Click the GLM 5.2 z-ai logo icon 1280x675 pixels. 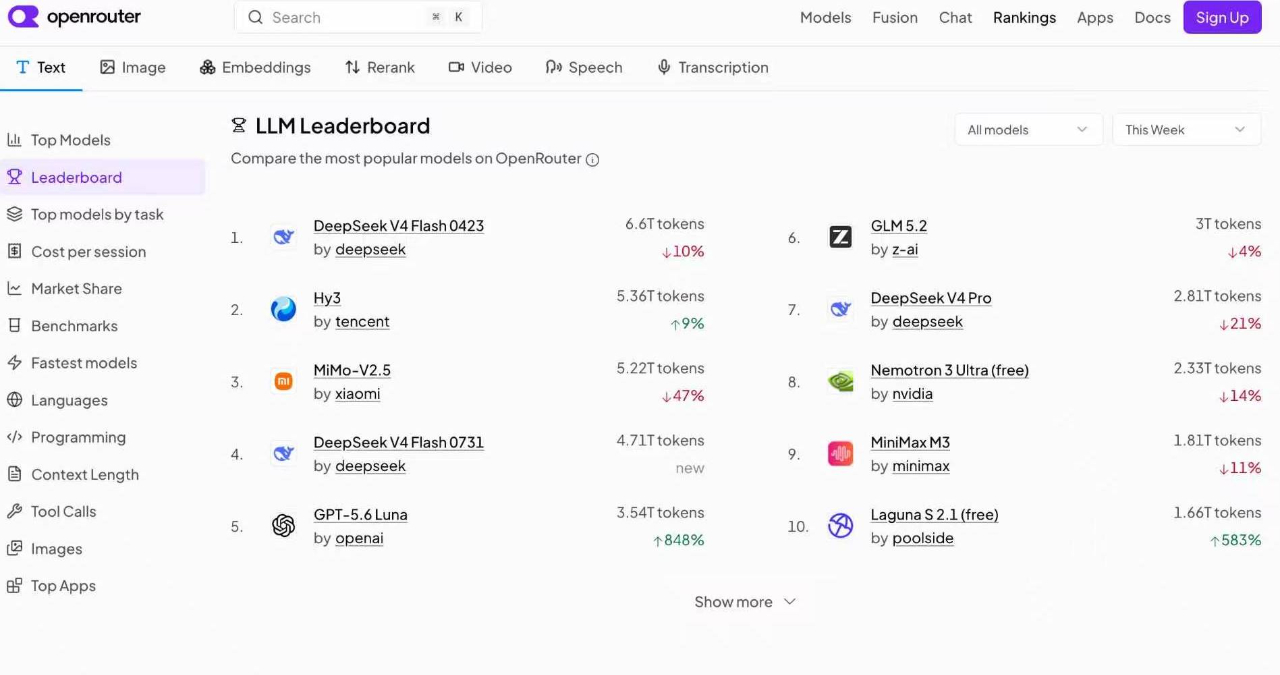[x=841, y=237]
